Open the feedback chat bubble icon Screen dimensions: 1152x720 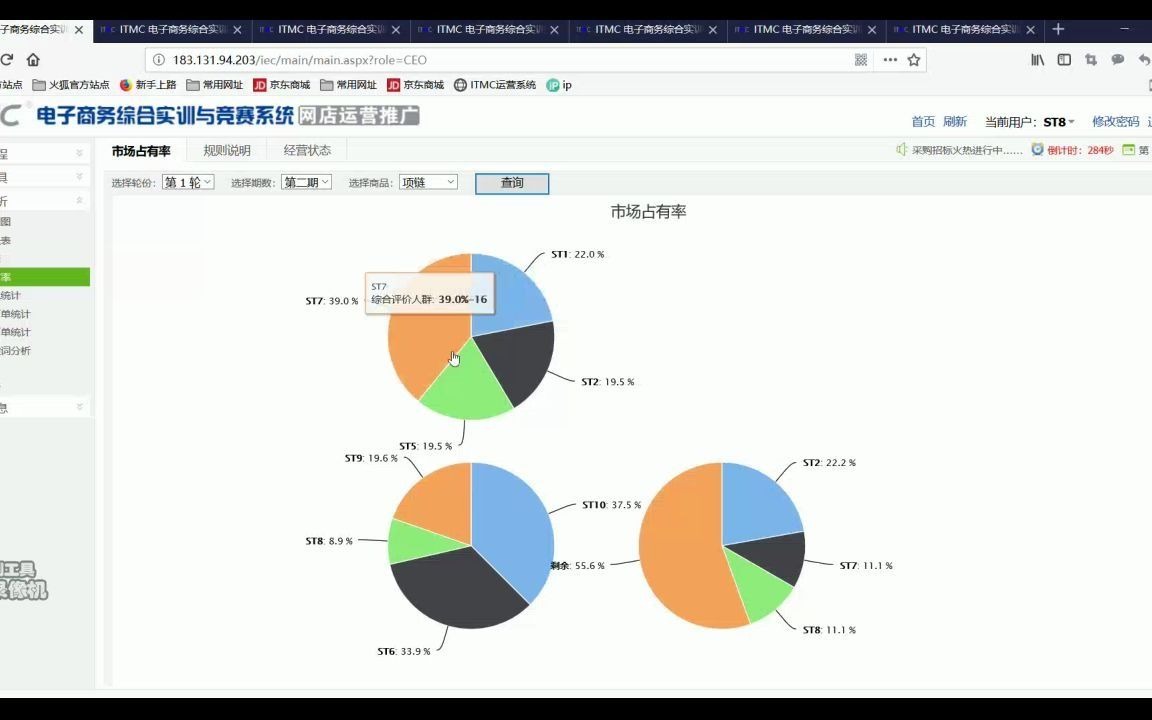1117,60
